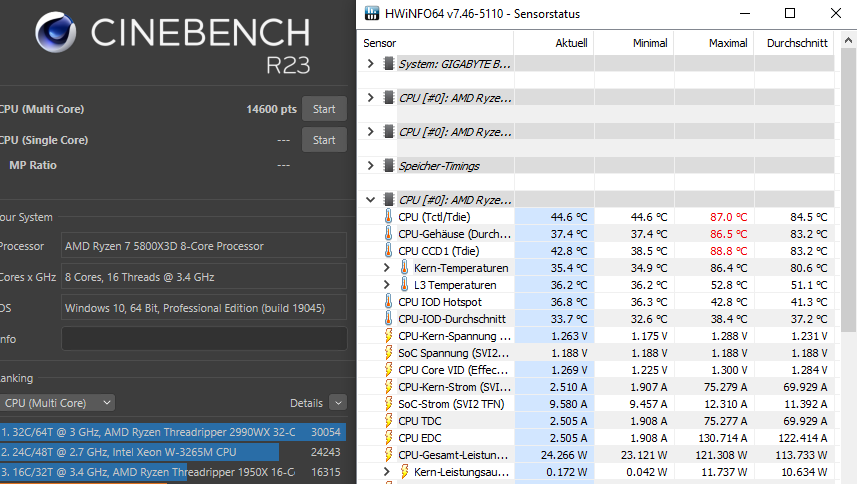The width and height of the screenshot is (857, 484).
Task: Click the Sensor column header
Action: (435, 43)
